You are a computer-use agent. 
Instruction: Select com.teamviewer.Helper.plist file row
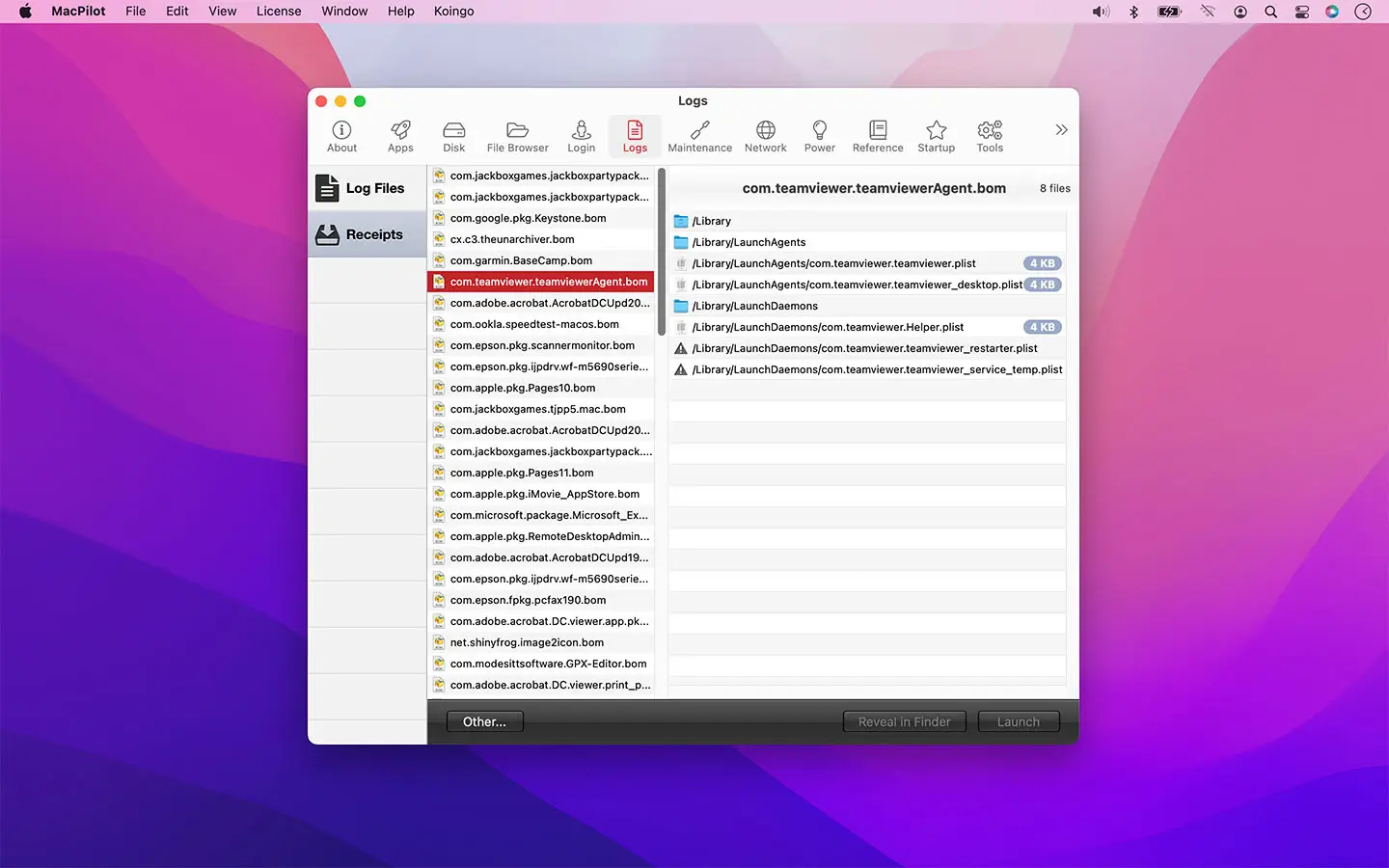tap(867, 327)
